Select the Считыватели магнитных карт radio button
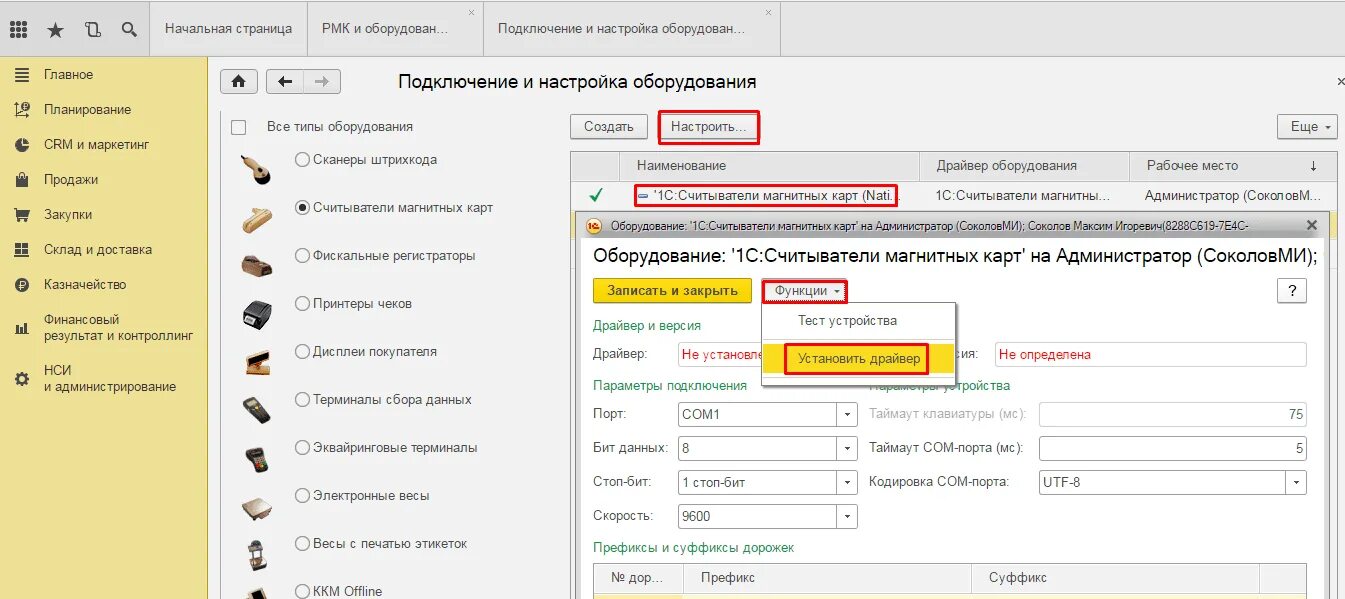This screenshot has width=1345, height=599. (302, 208)
